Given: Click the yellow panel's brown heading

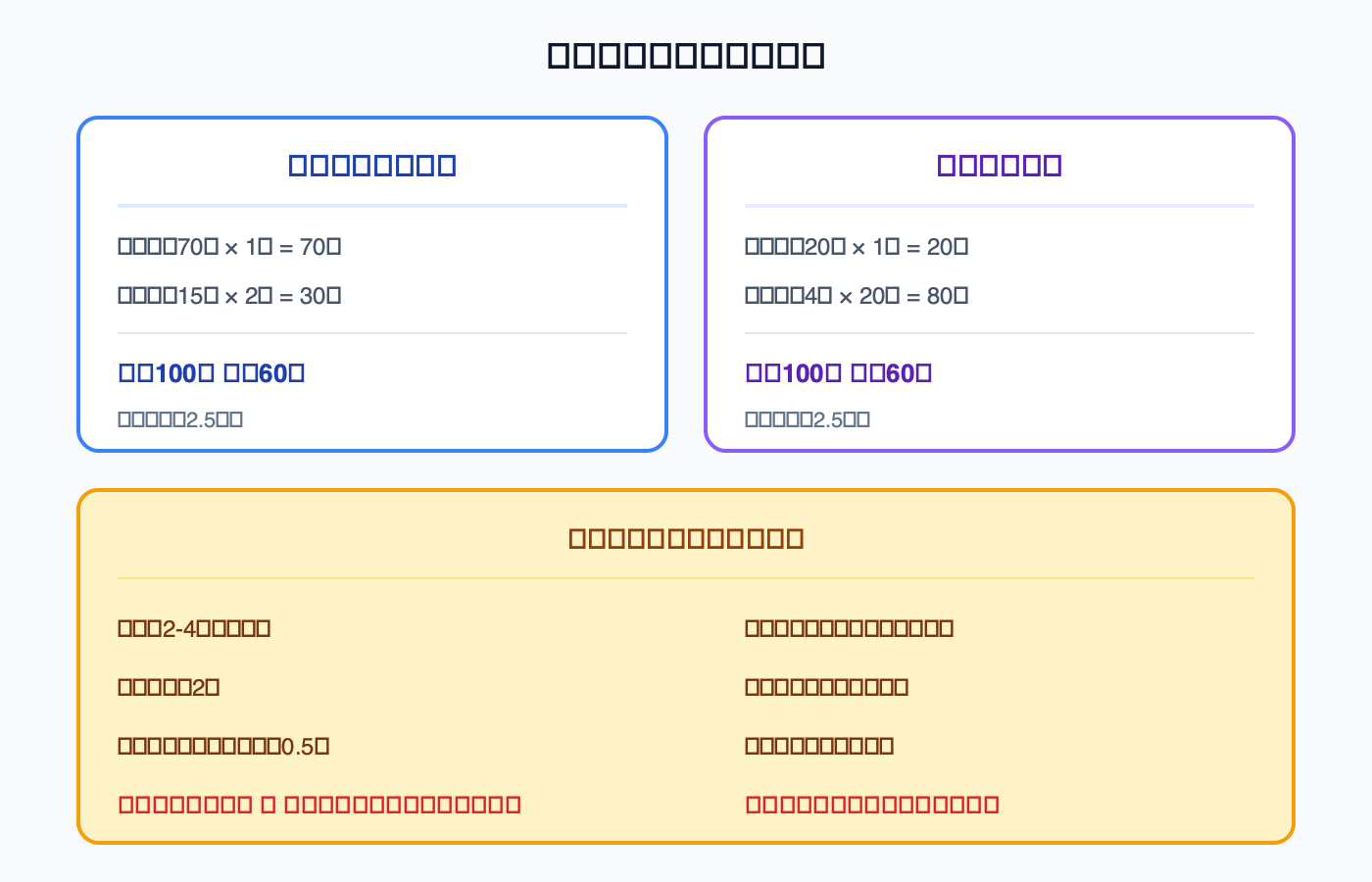Looking at the screenshot, I should click(x=686, y=538).
